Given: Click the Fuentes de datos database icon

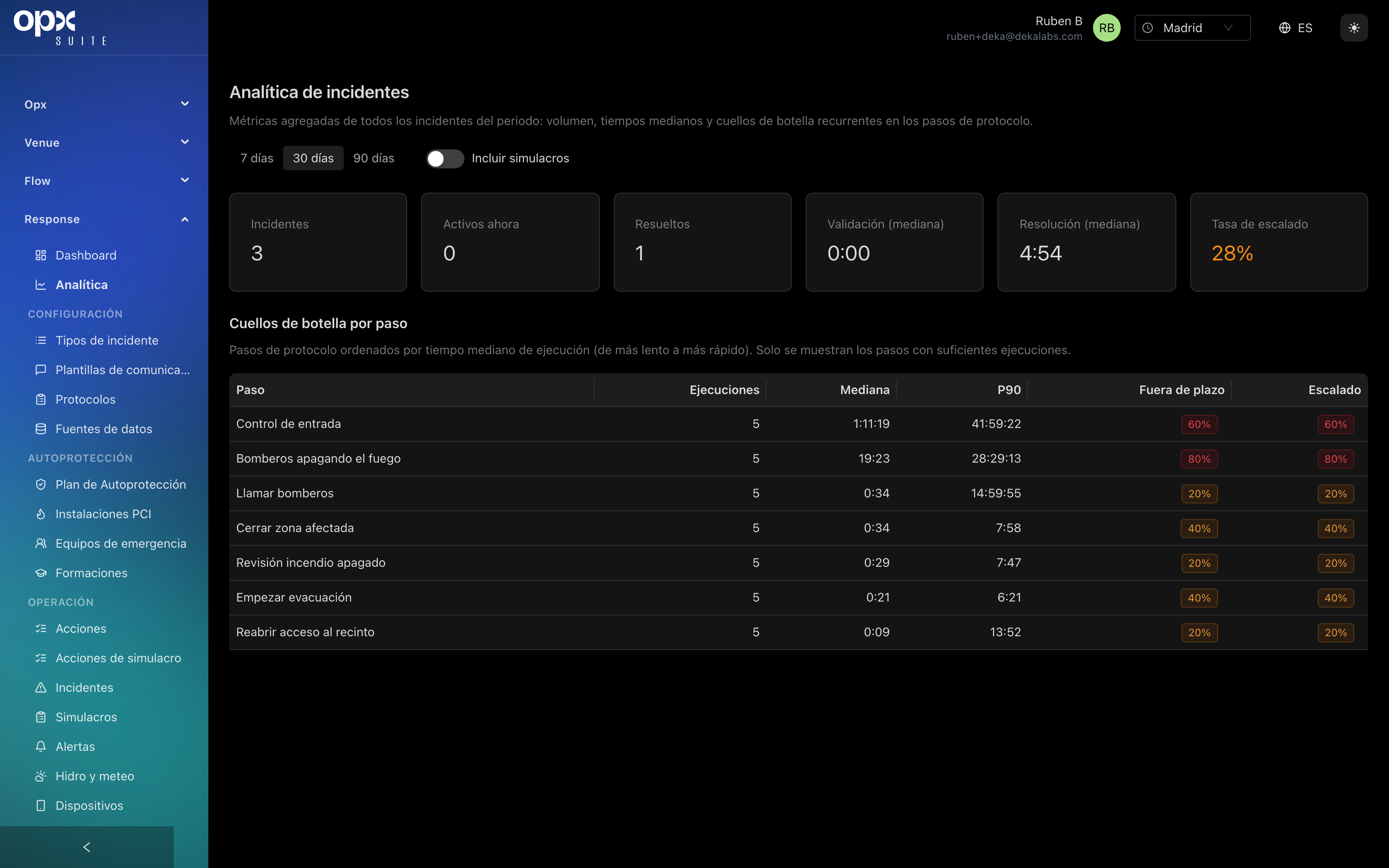Looking at the screenshot, I should click(41, 429).
